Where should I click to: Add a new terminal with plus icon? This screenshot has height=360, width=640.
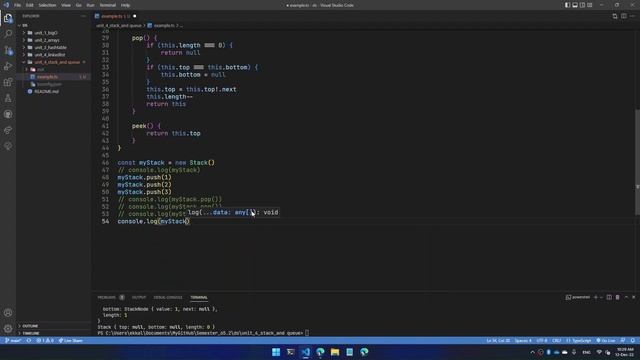point(596,297)
